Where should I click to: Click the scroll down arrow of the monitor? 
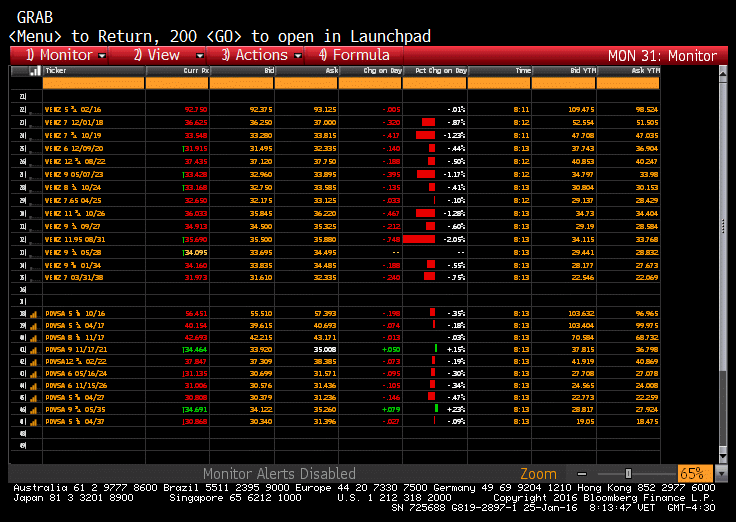point(723,456)
